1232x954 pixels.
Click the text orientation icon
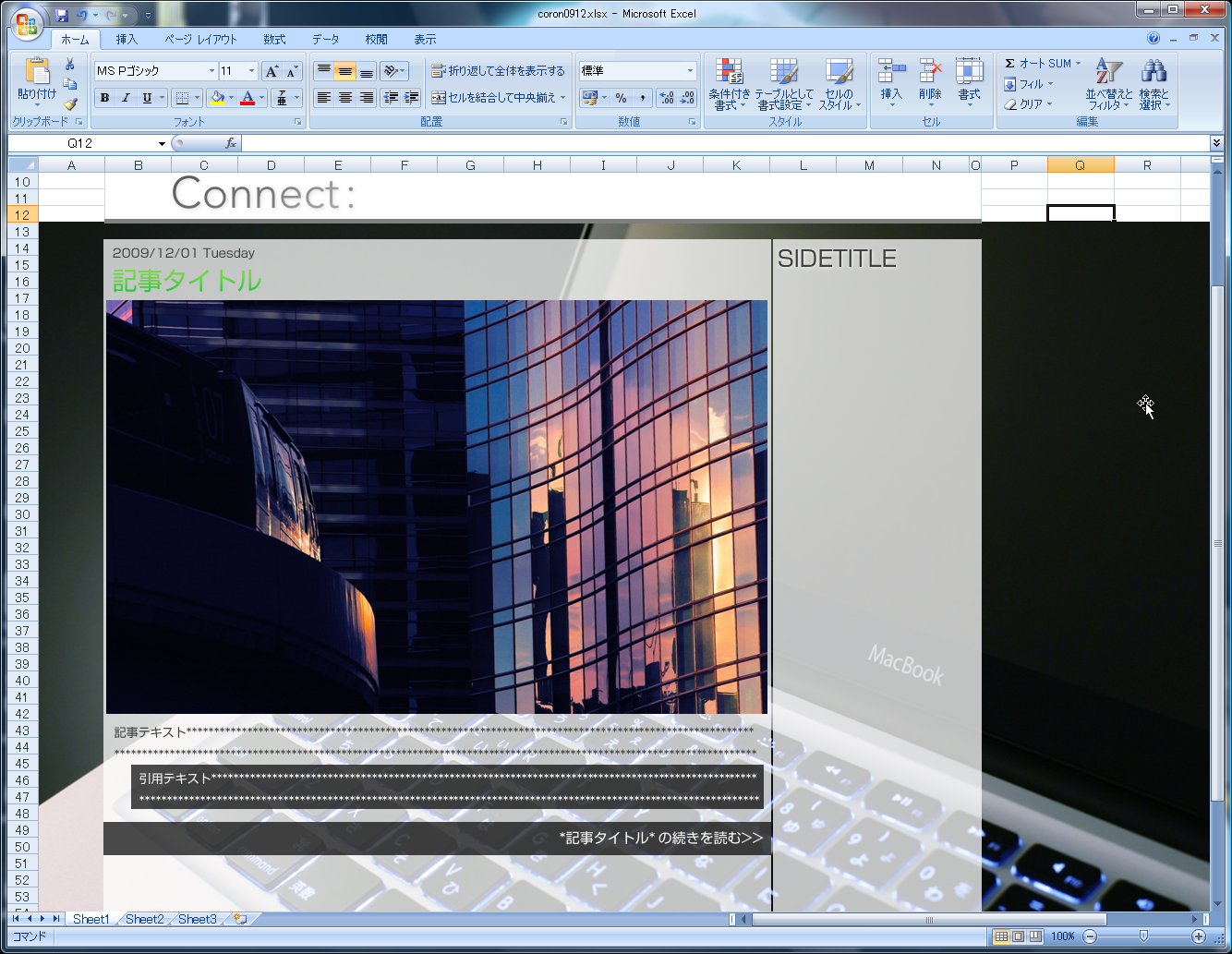tap(391, 71)
